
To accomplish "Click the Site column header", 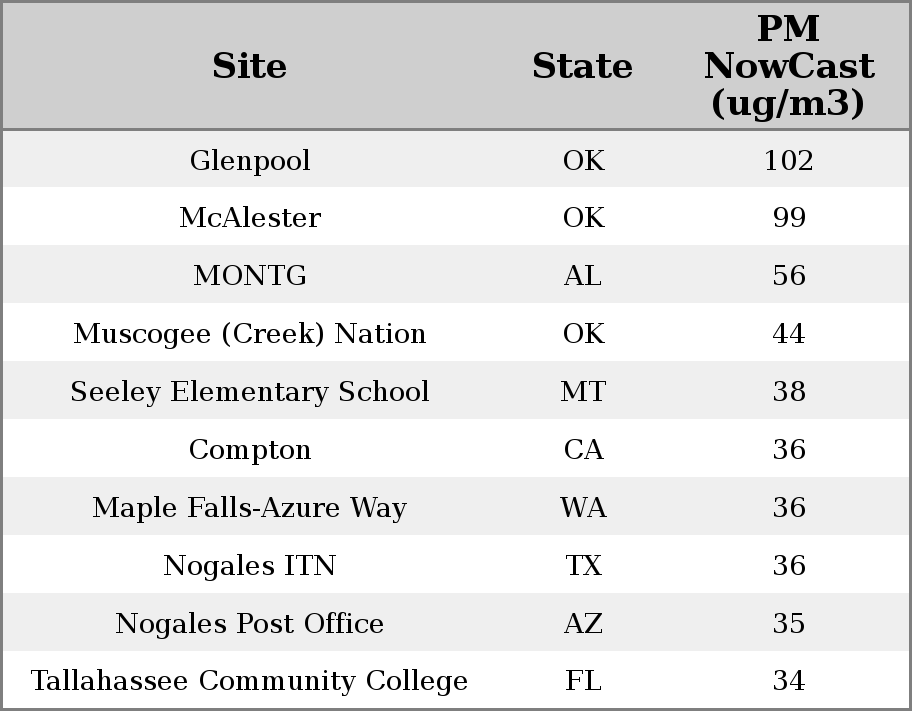I will [x=249, y=66].
